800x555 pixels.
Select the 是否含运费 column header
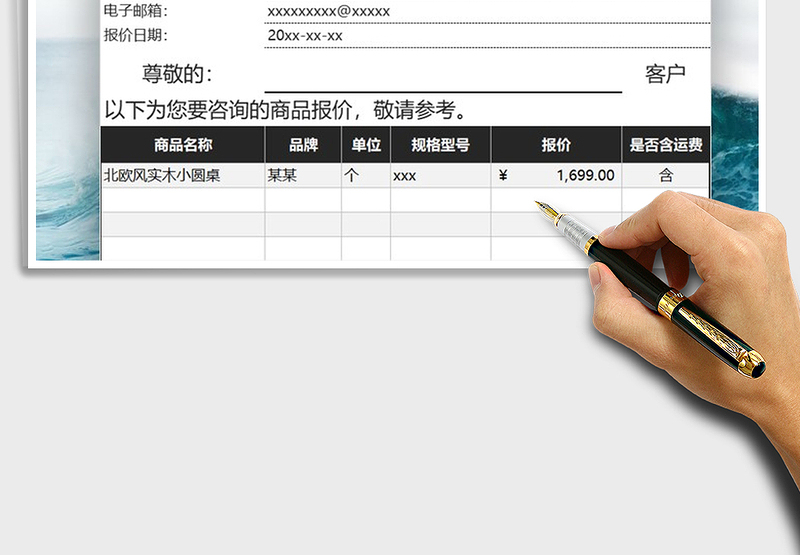[x=666, y=145]
